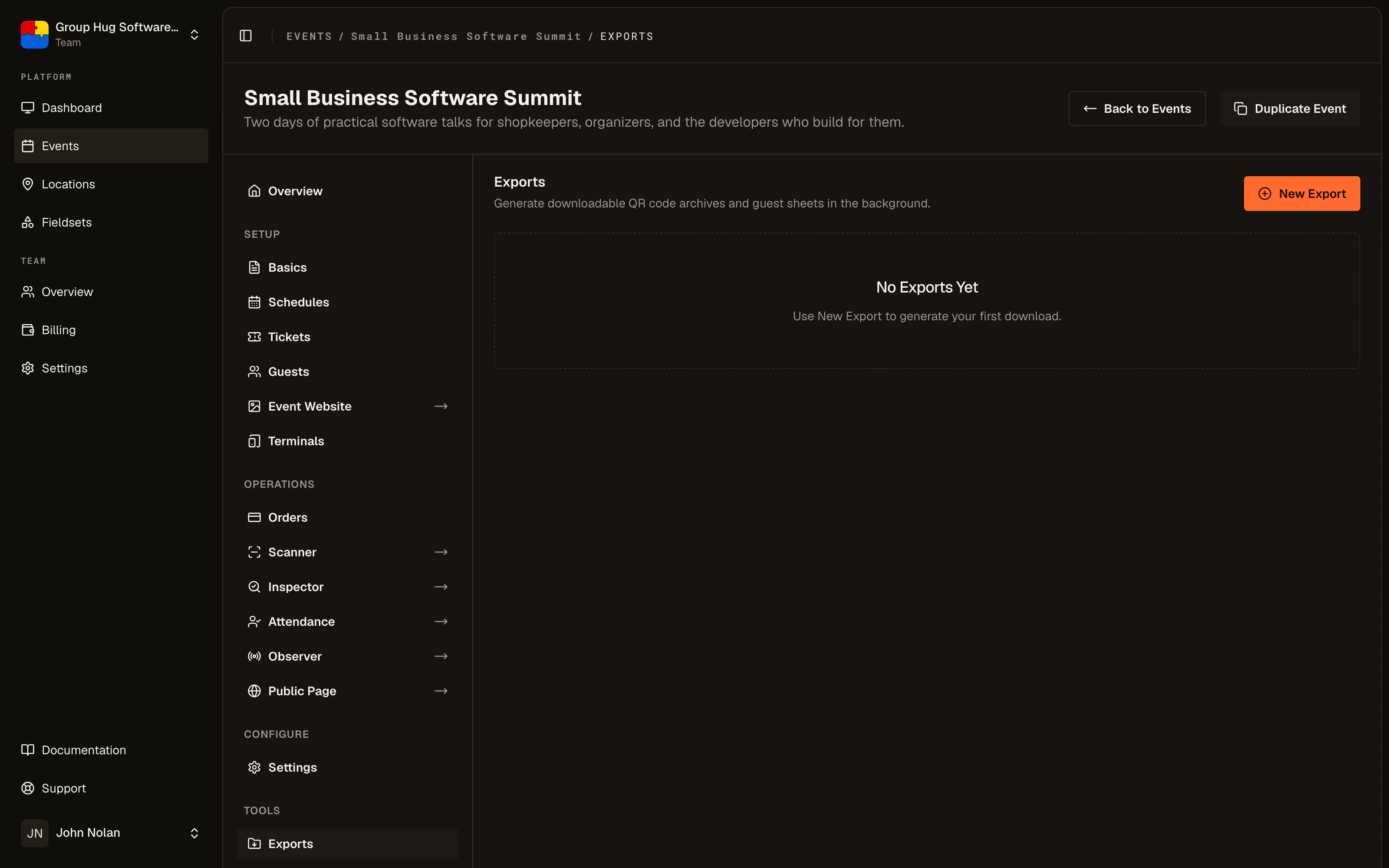1389x868 pixels.
Task: Click the Billing wallet icon
Action: [x=27, y=329]
